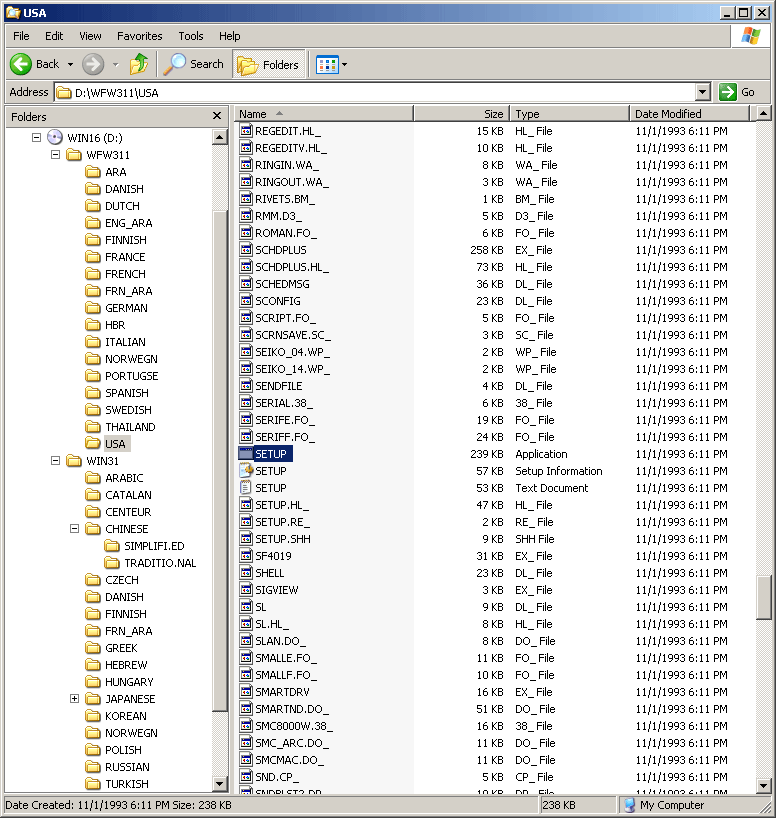Open the Views icon dropdown
This screenshot has width=776, height=818.
pyautogui.click(x=327, y=65)
